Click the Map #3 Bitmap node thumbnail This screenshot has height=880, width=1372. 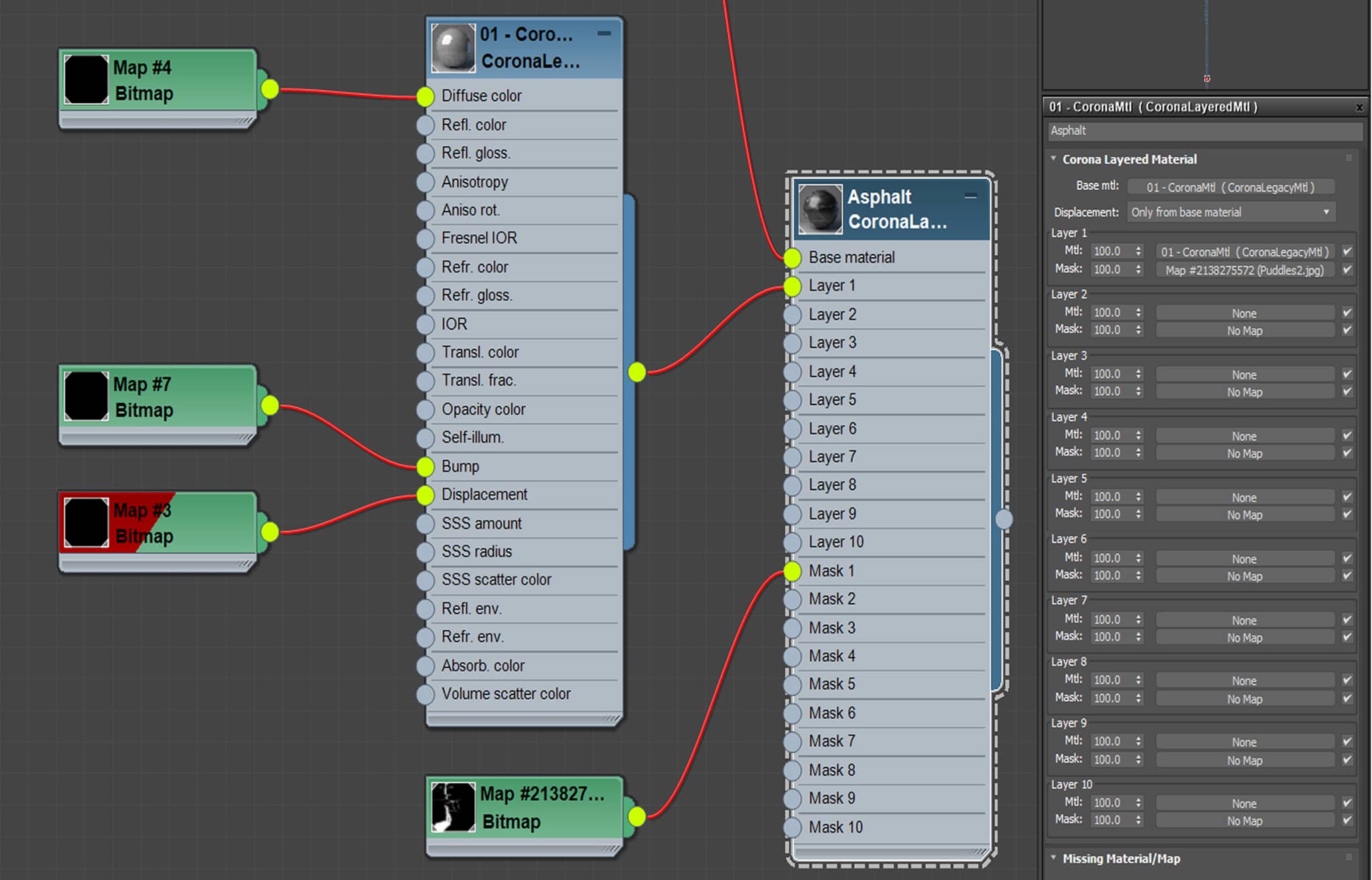coord(86,522)
